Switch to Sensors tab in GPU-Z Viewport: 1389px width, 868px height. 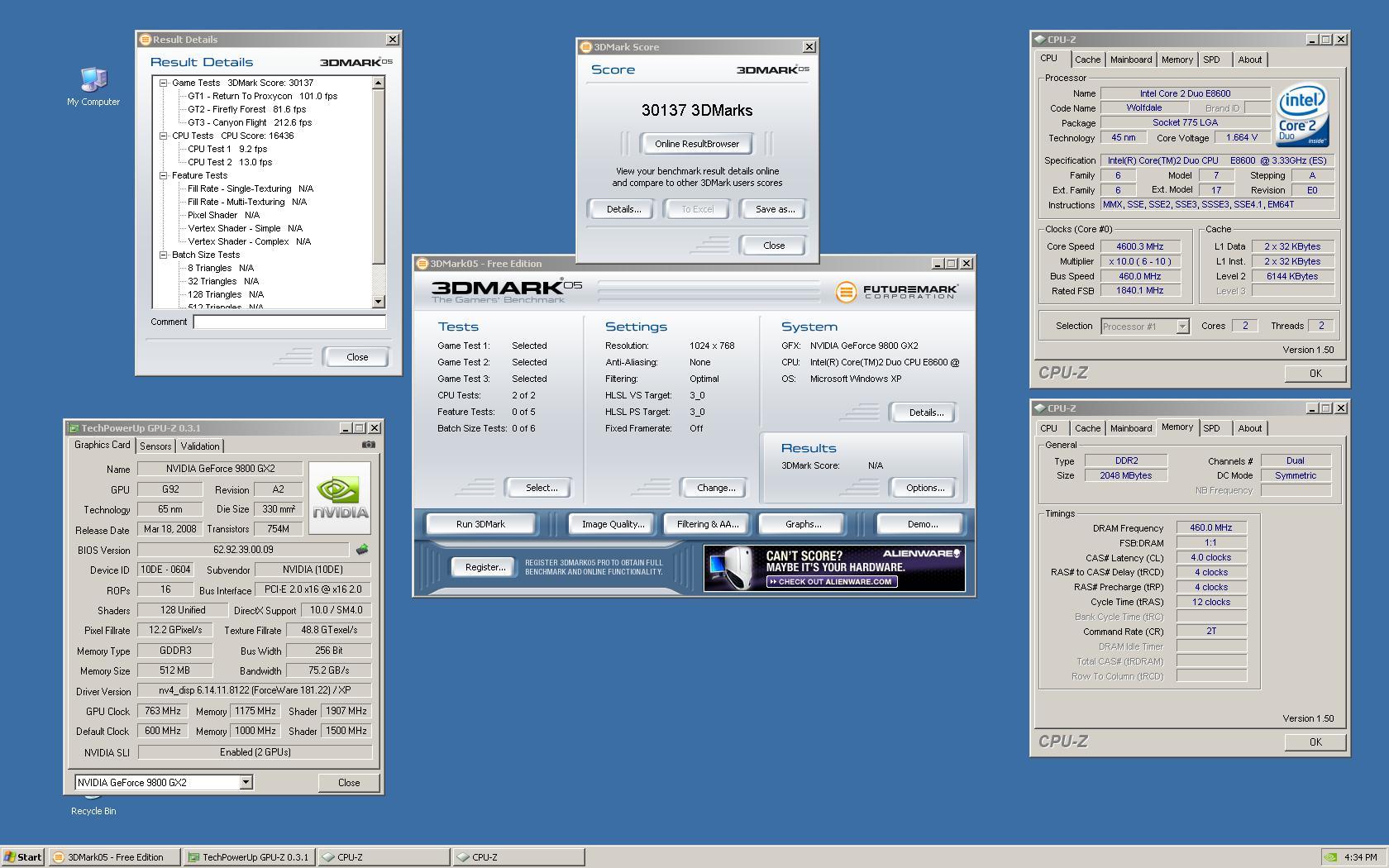coord(155,446)
